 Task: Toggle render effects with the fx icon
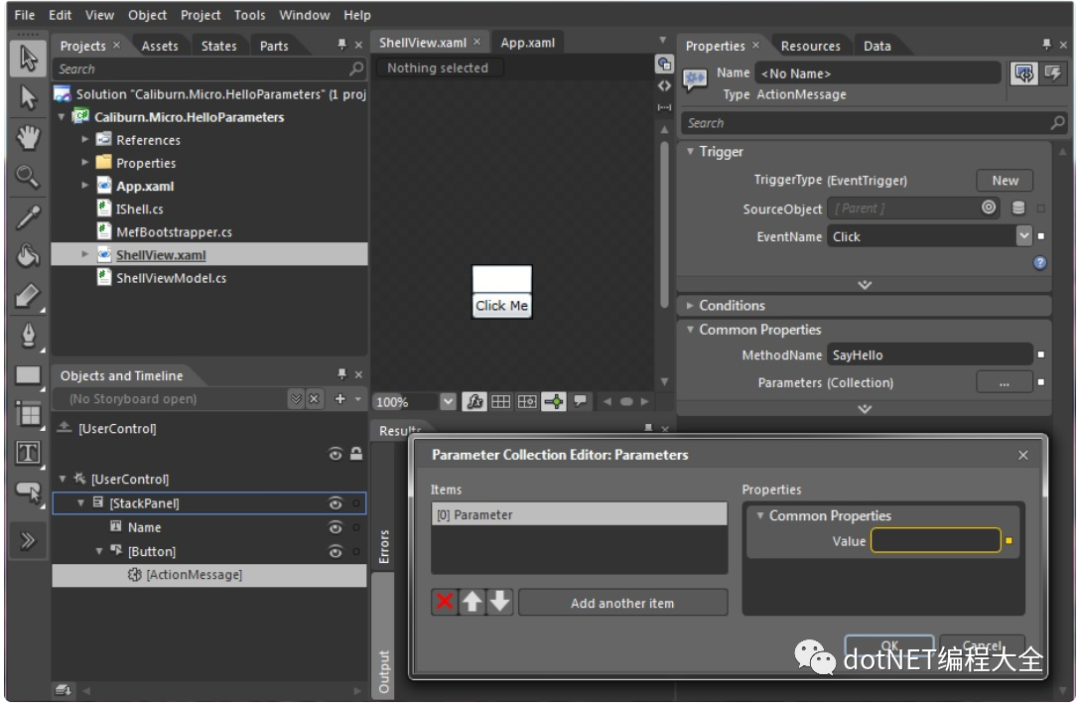(474, 402)
